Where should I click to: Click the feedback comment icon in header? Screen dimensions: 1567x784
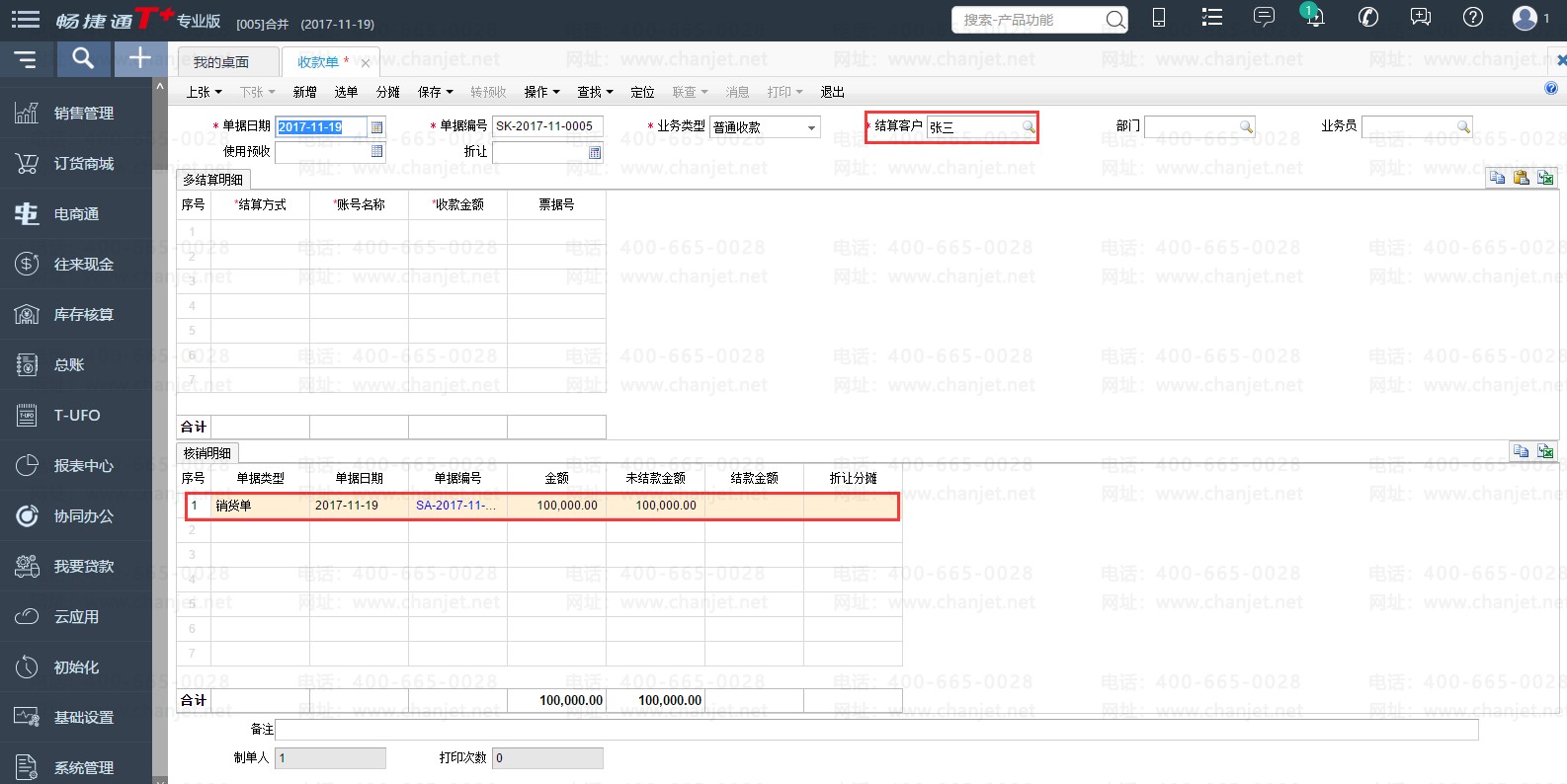1421,18
